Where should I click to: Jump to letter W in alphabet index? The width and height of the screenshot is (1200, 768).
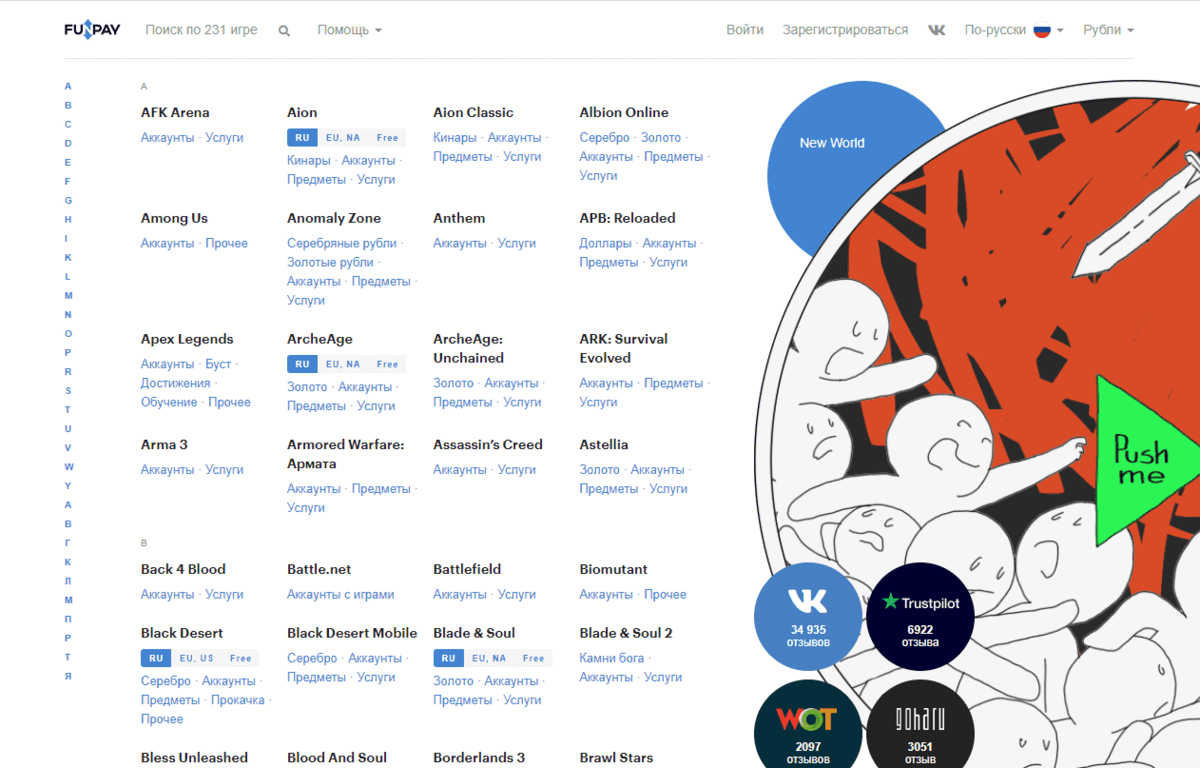click(69, 466)
